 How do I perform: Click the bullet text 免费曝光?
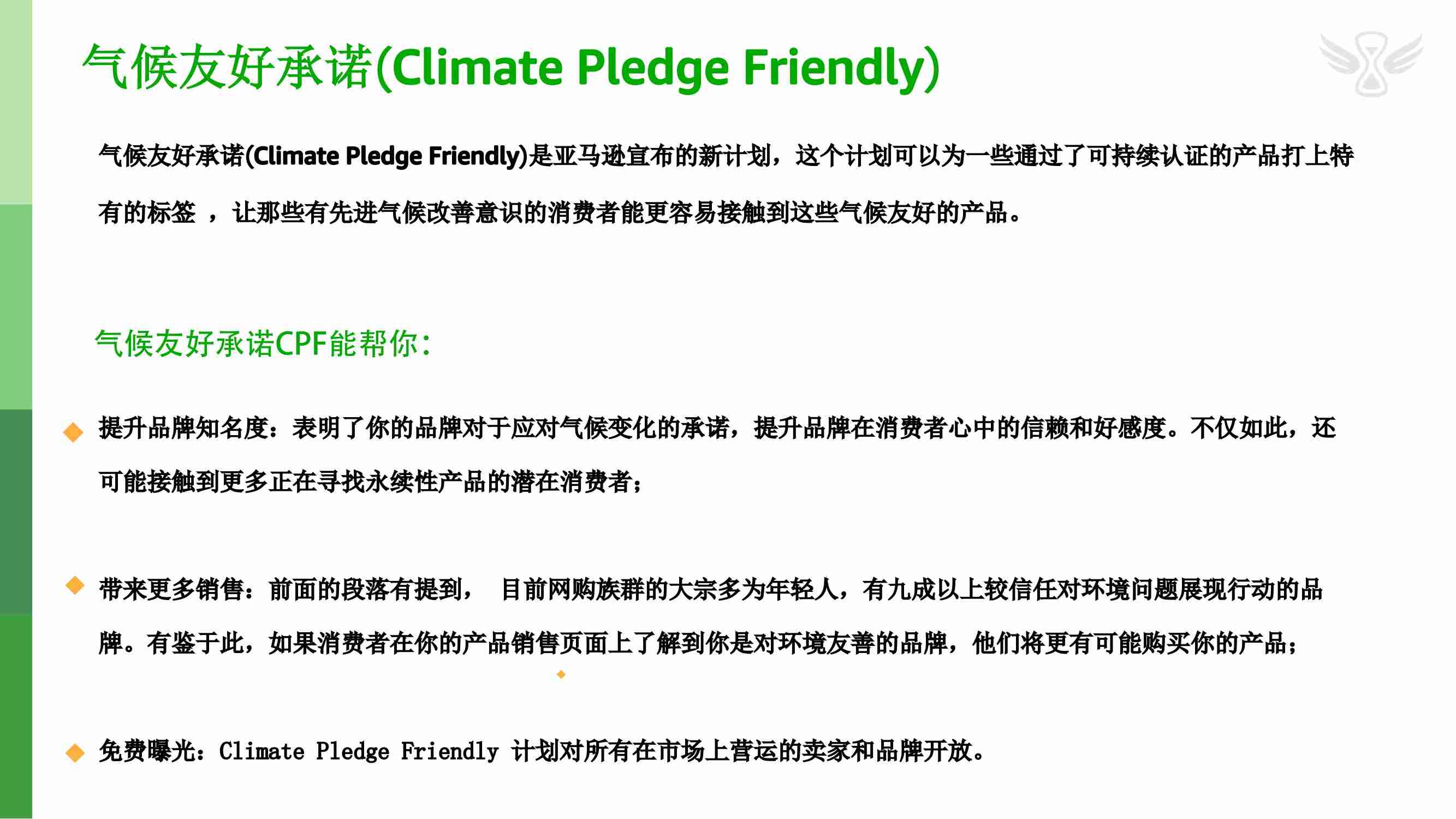pos(148,751)
